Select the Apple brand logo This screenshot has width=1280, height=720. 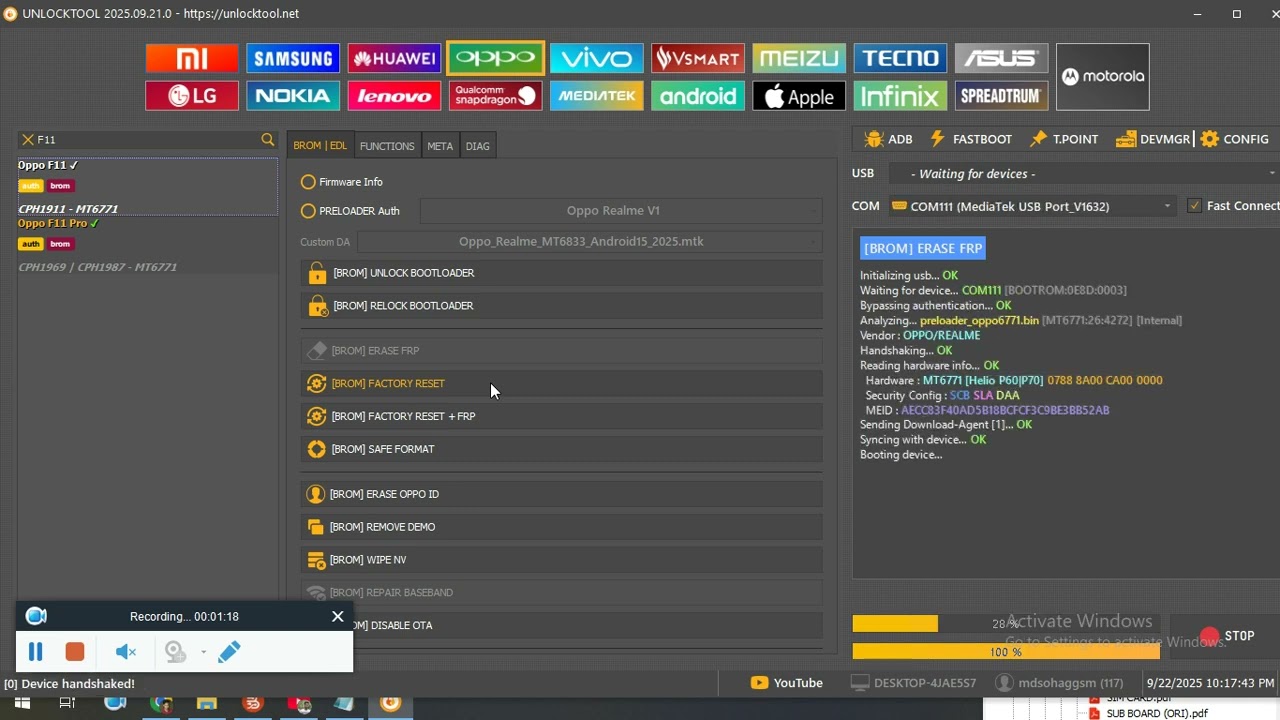click(x=798, y=96)
